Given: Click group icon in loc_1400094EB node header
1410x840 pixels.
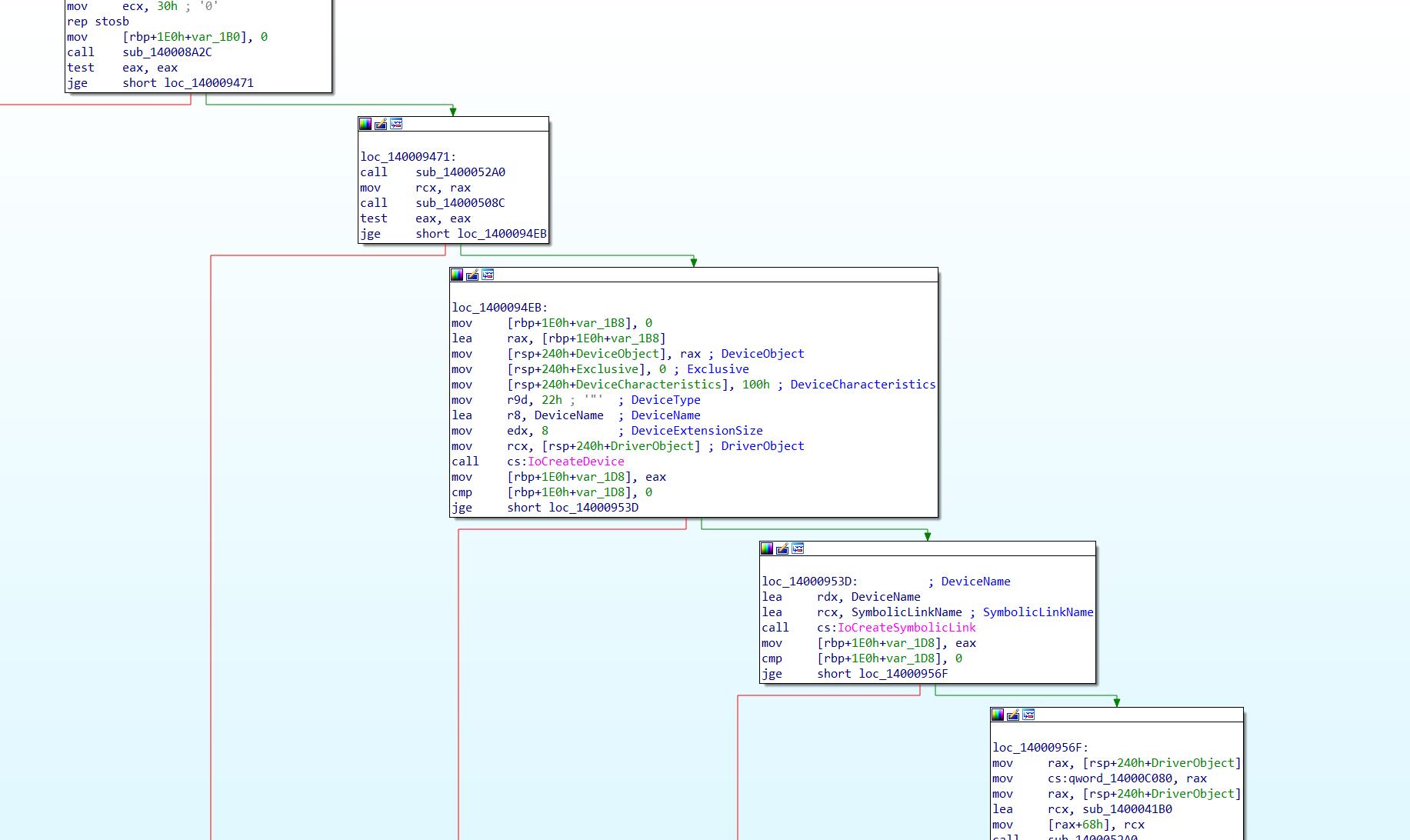Looking at the screenshot, I should pos(488,275).
